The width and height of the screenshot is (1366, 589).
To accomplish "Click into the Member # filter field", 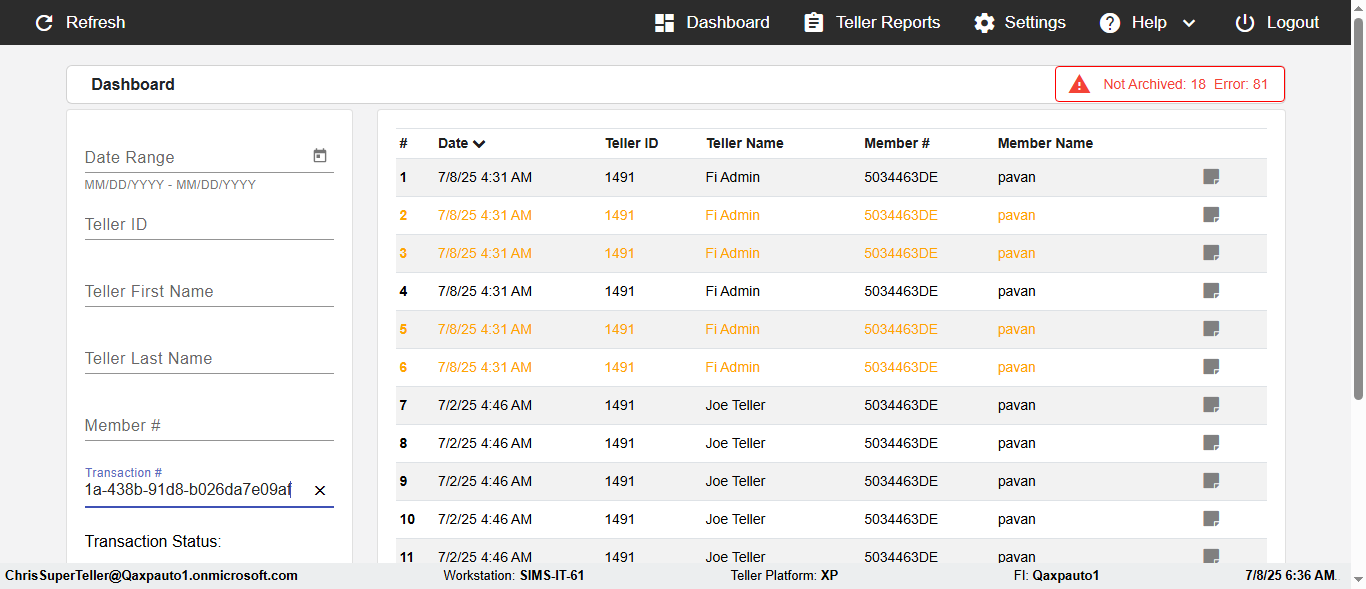I will pos(208,426).
